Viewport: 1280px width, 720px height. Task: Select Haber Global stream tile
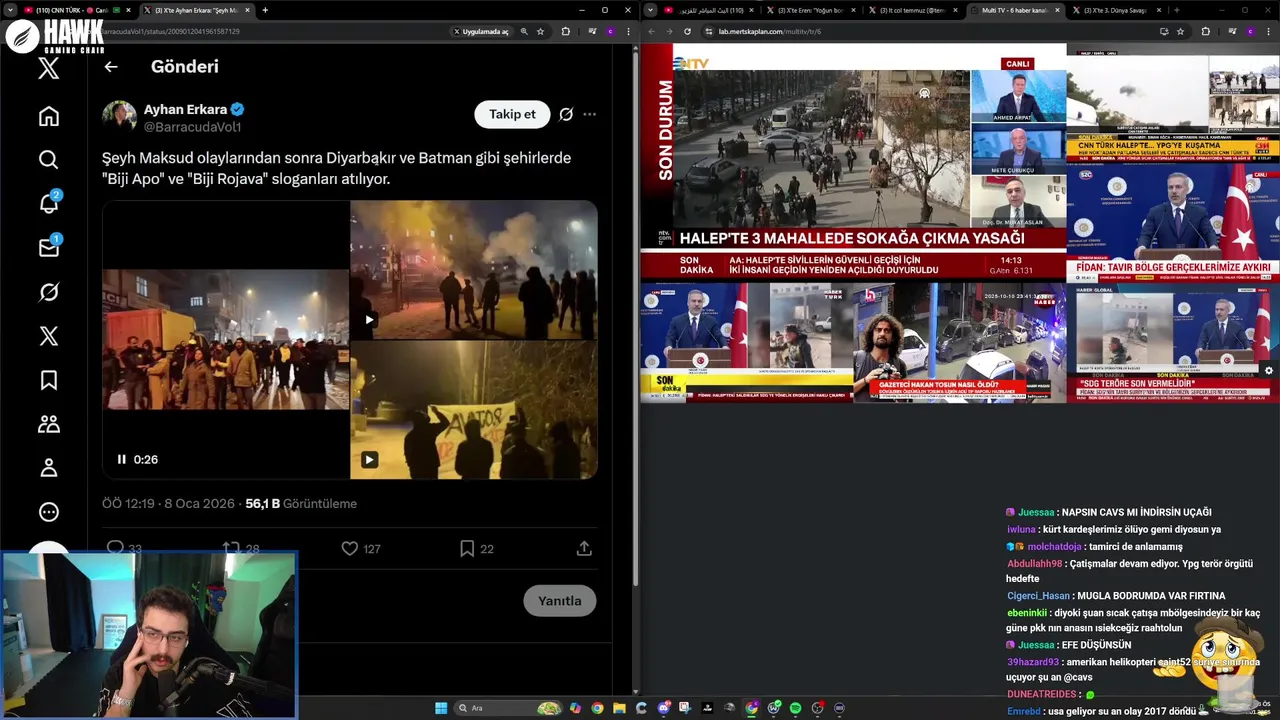1173,342
